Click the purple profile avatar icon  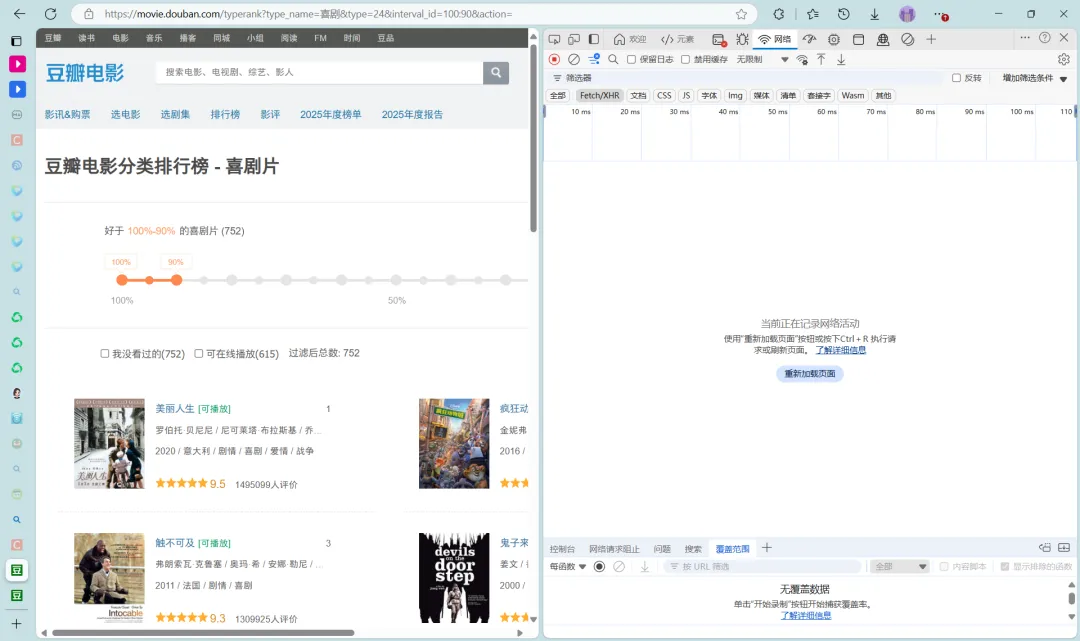click(x=907, y=14)
